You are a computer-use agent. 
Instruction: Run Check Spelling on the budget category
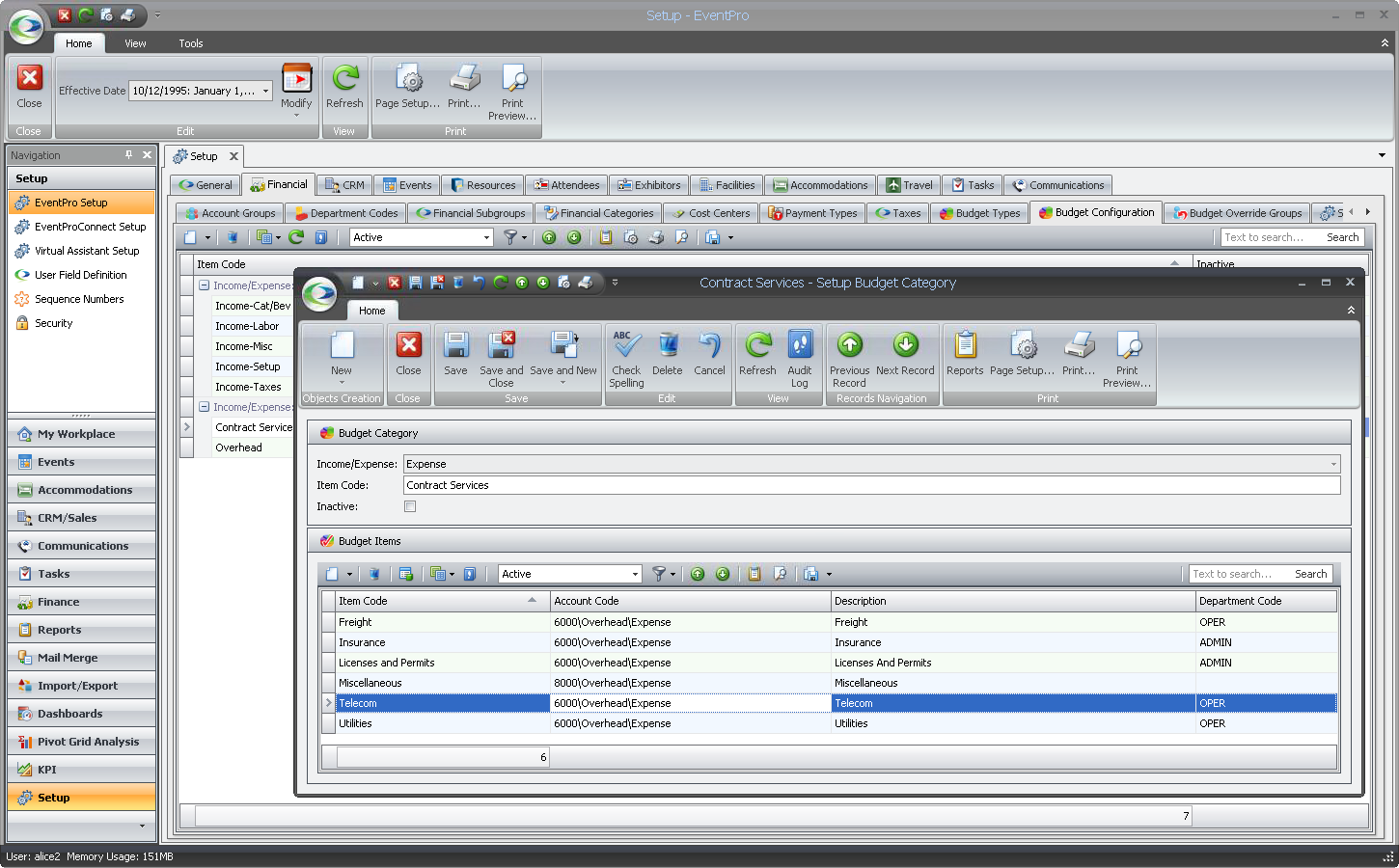(x=626, y=359)
